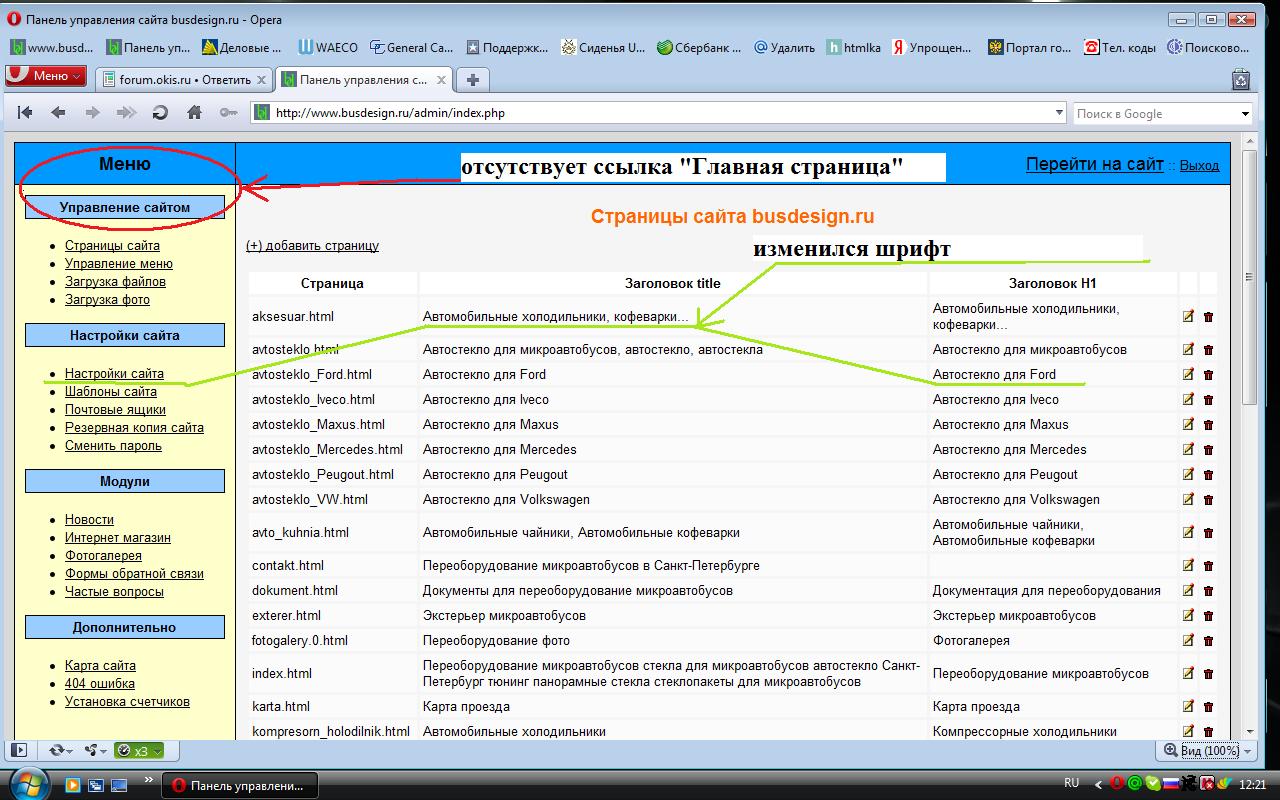Delete avtosteklo_Maxus.html row trash icon
This screenshot has width=1280, height=800.
[1208, 425]
